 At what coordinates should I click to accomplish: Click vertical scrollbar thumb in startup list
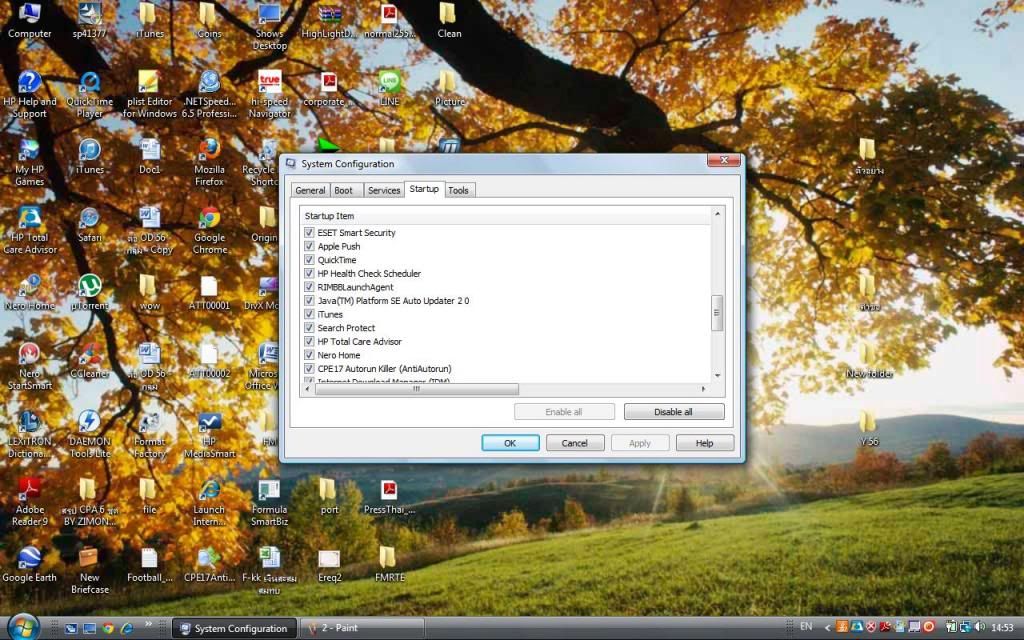point(716,313)
